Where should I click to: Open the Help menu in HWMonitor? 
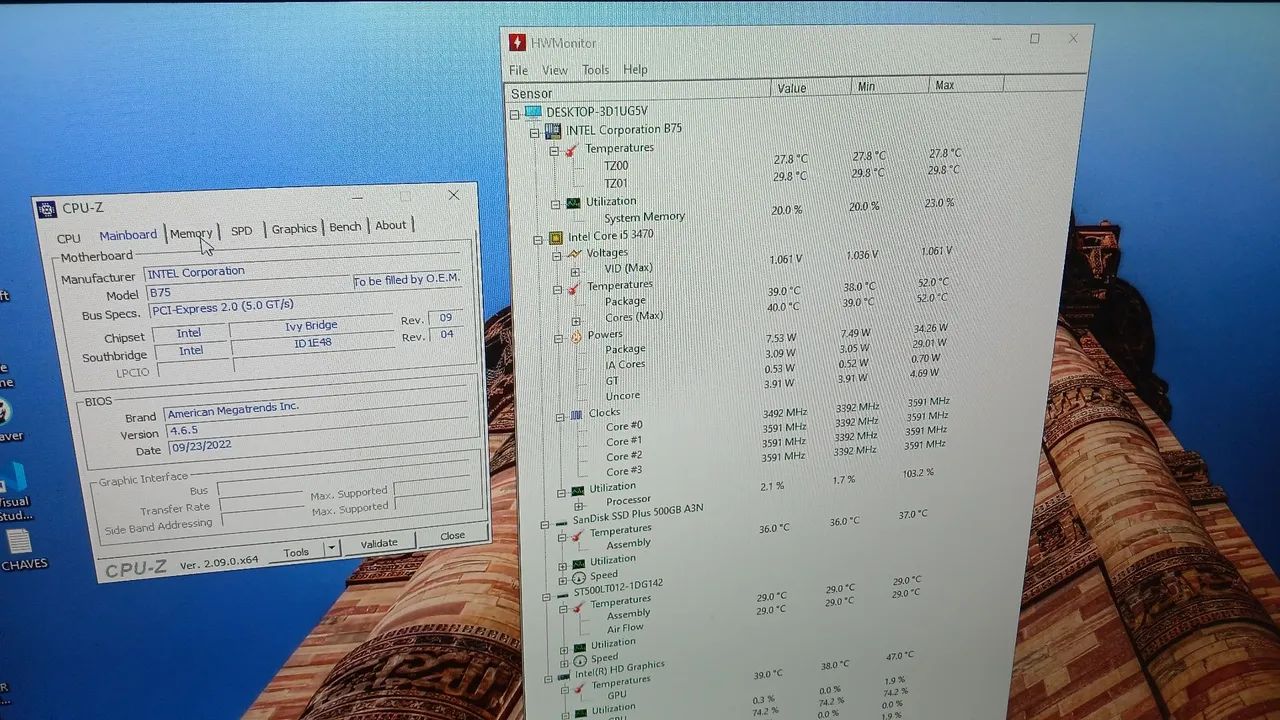[x=635, y=69]
